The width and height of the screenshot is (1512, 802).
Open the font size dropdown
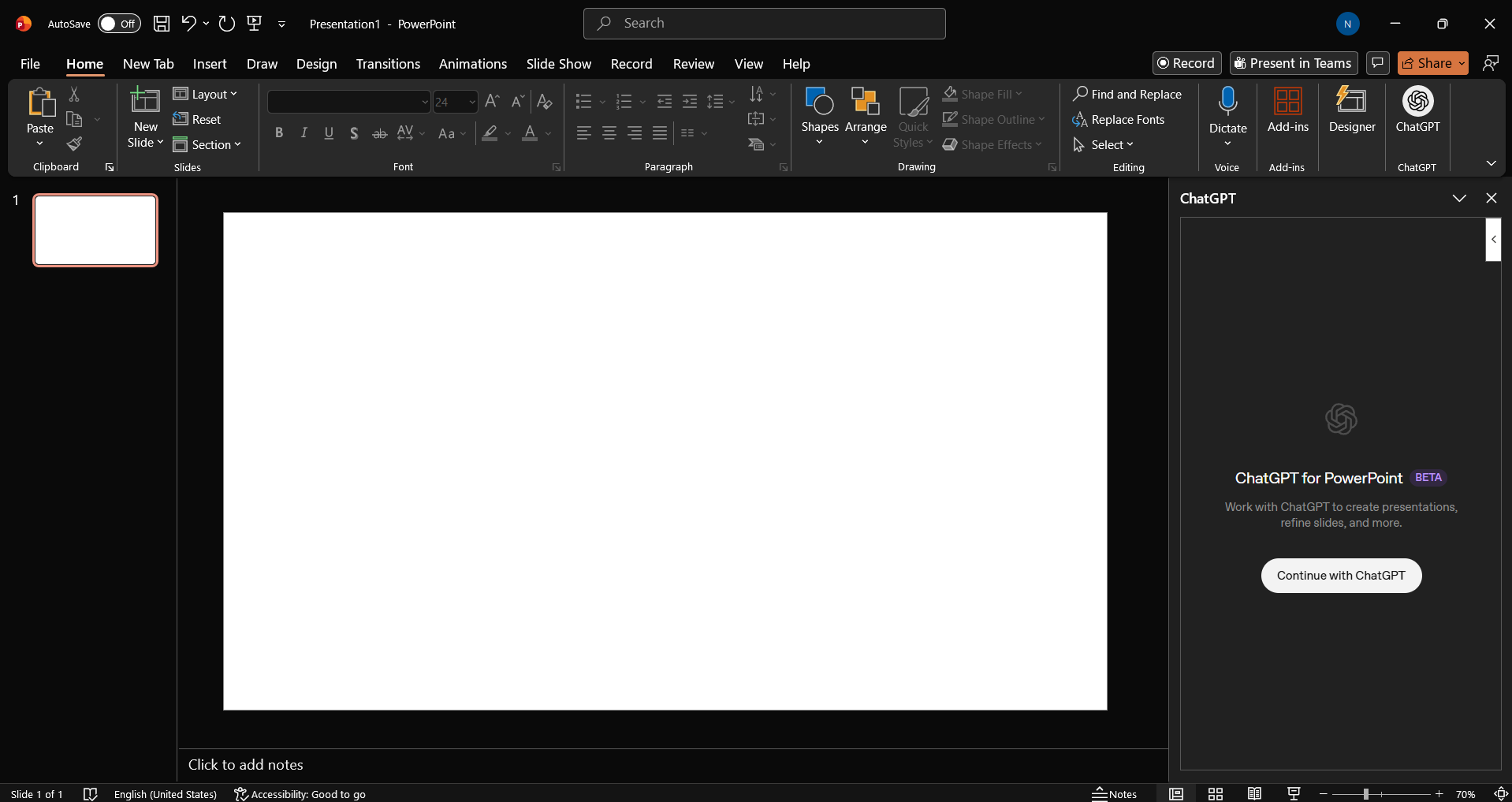(x=471, y=102)
